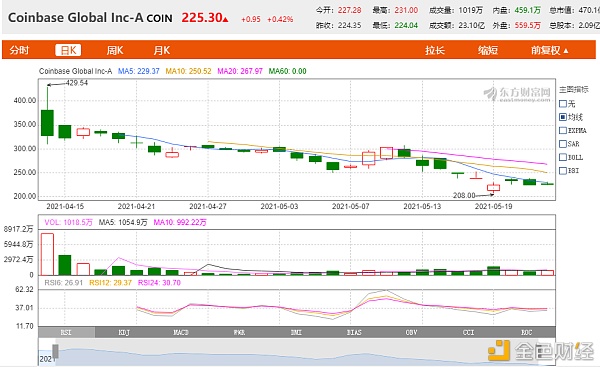Screen dimensions: 600x367
Task: Tick the 无 (none) main indicator checkbox
Action: click(x=562, y=103)
